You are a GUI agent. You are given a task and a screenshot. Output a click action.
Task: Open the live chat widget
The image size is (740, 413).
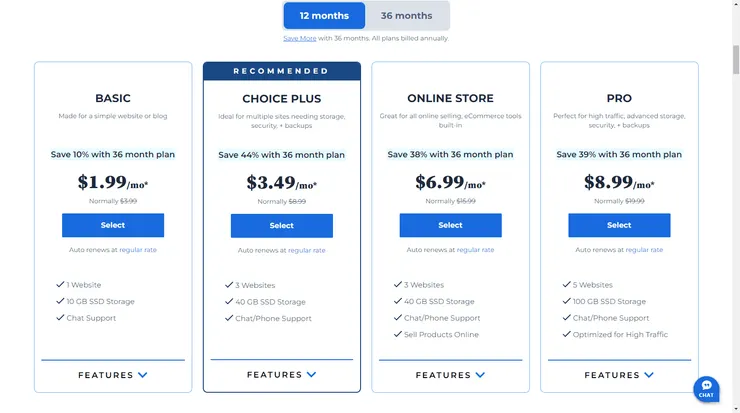pyautogui.click(x=706, y=388)
